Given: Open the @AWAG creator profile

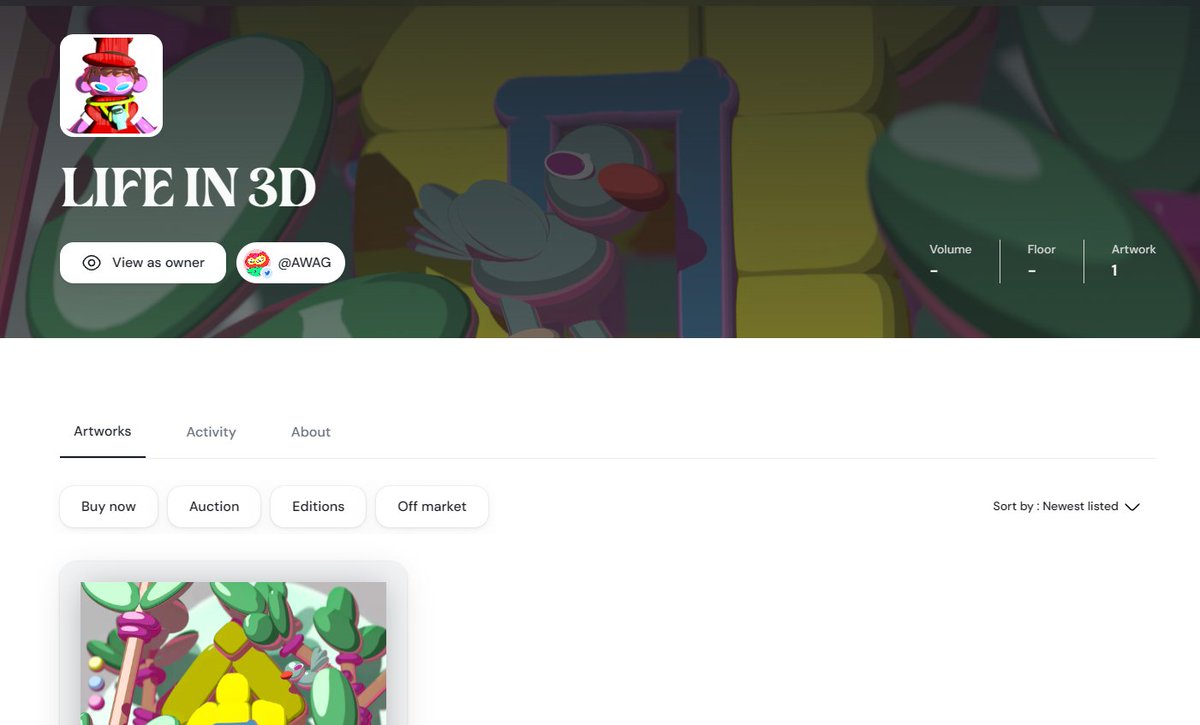Looking at the screenshot, I should click(x=291, y=263).
